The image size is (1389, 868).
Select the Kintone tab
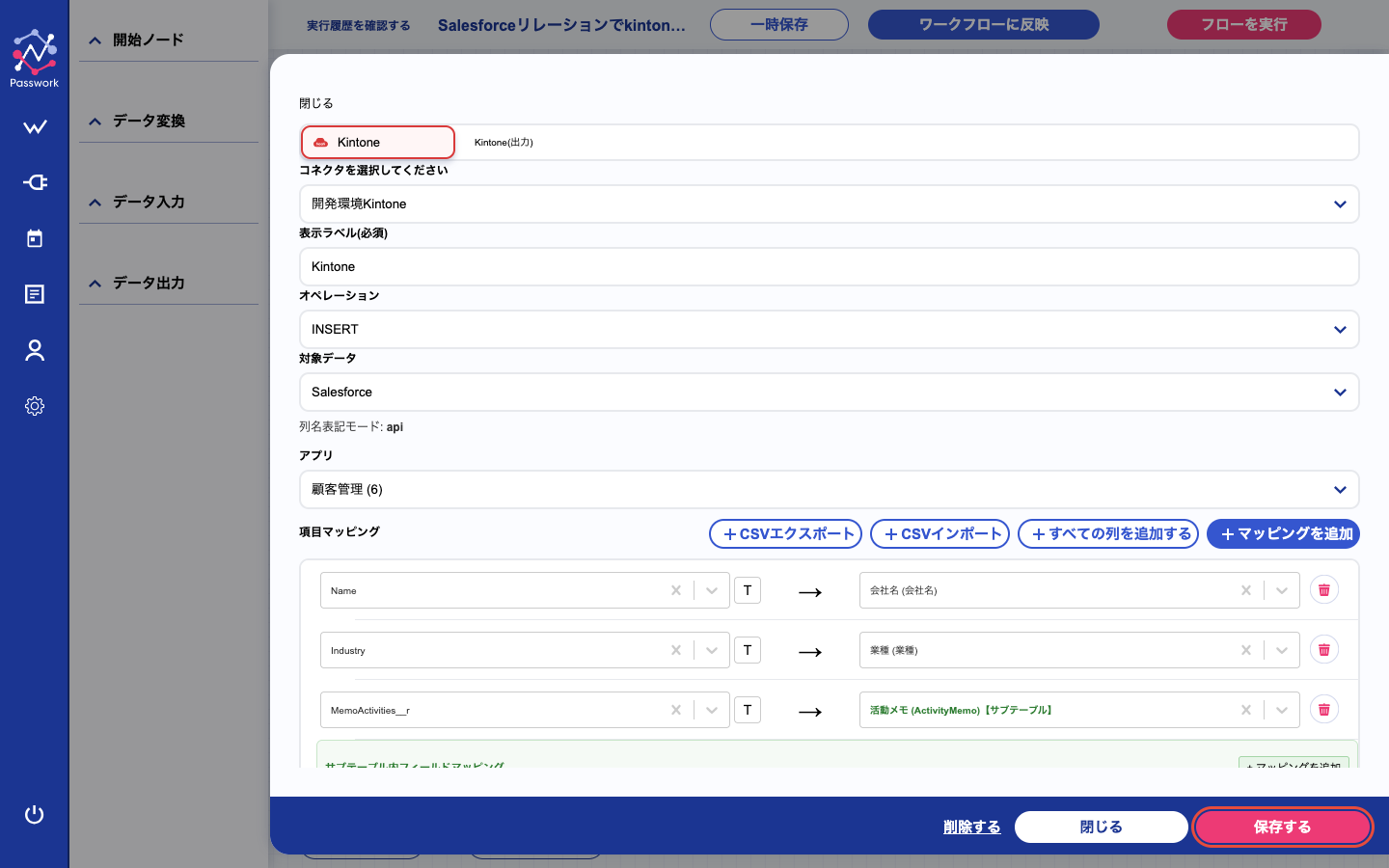click(x=378, y=143)
